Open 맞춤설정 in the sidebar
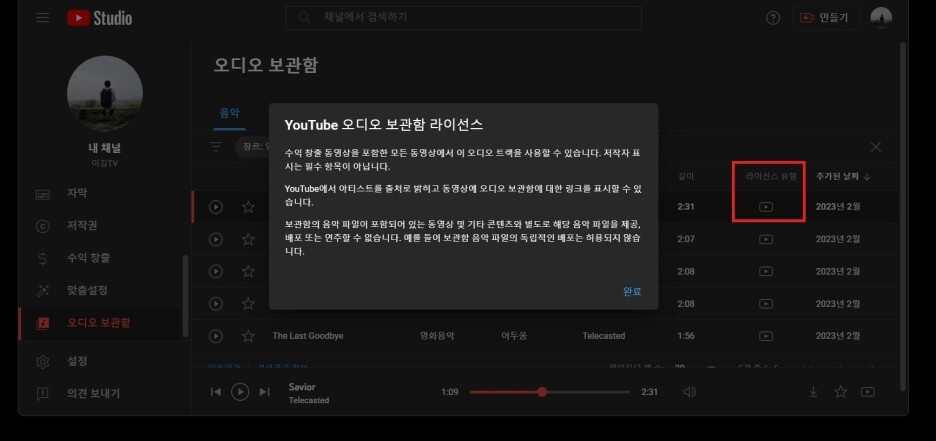 tap(88, 291)
